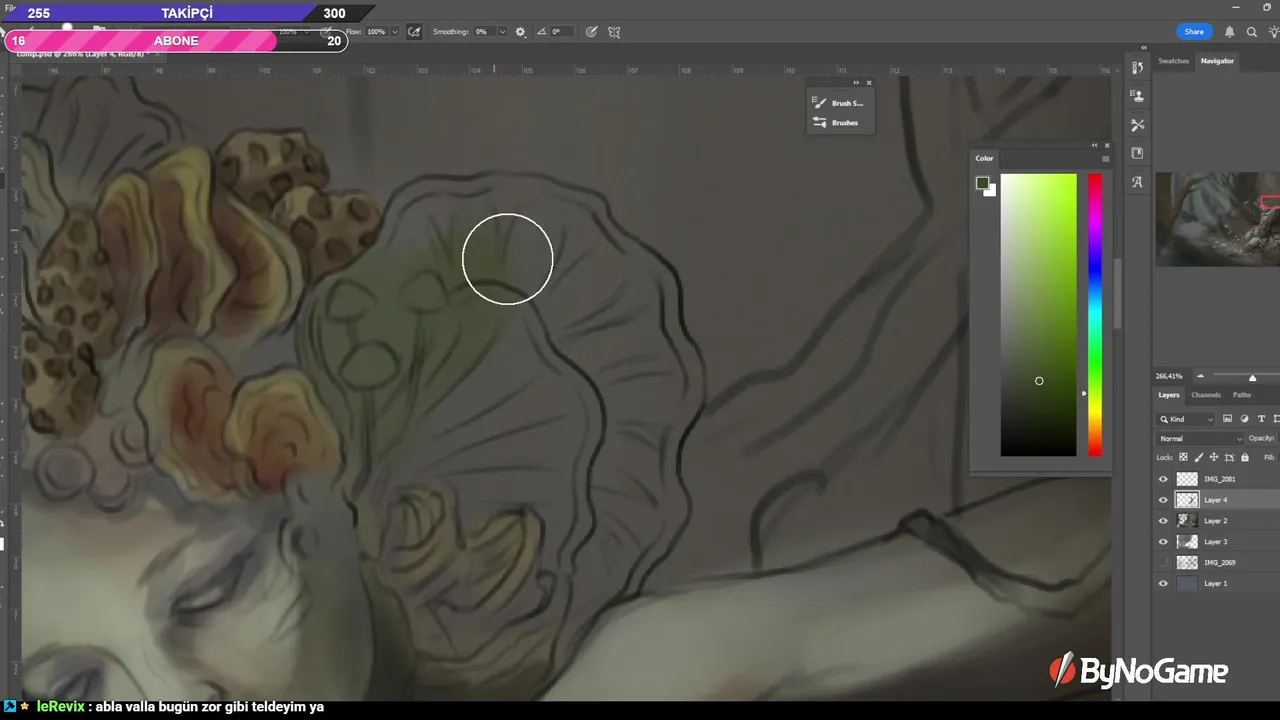Click the background color swatch
Viewport: 1280px width, 720px height.
991,191
